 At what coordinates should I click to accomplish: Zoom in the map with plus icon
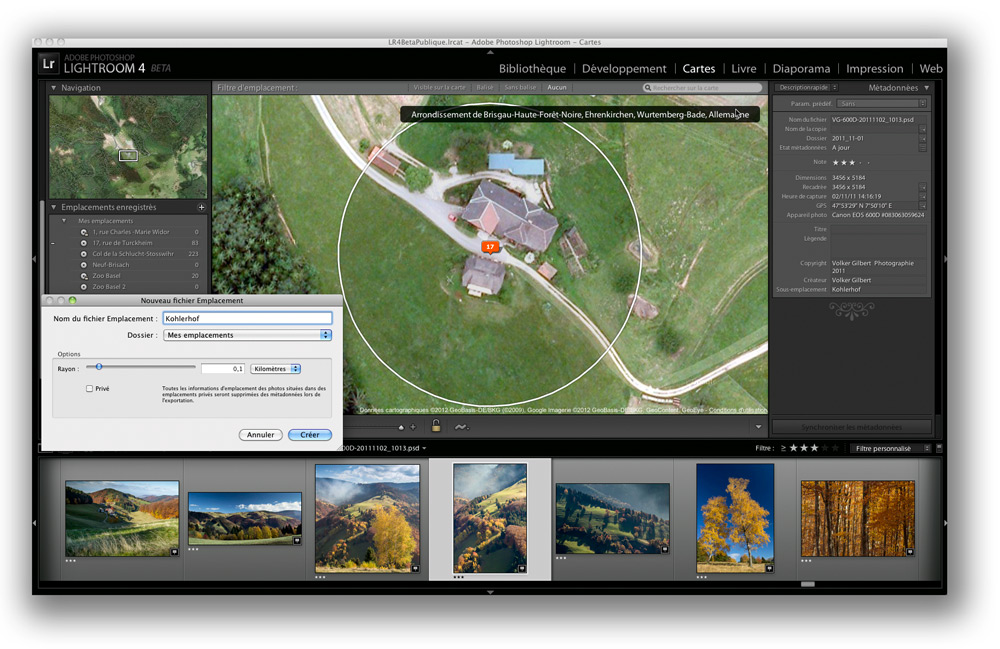coord(413,427)
